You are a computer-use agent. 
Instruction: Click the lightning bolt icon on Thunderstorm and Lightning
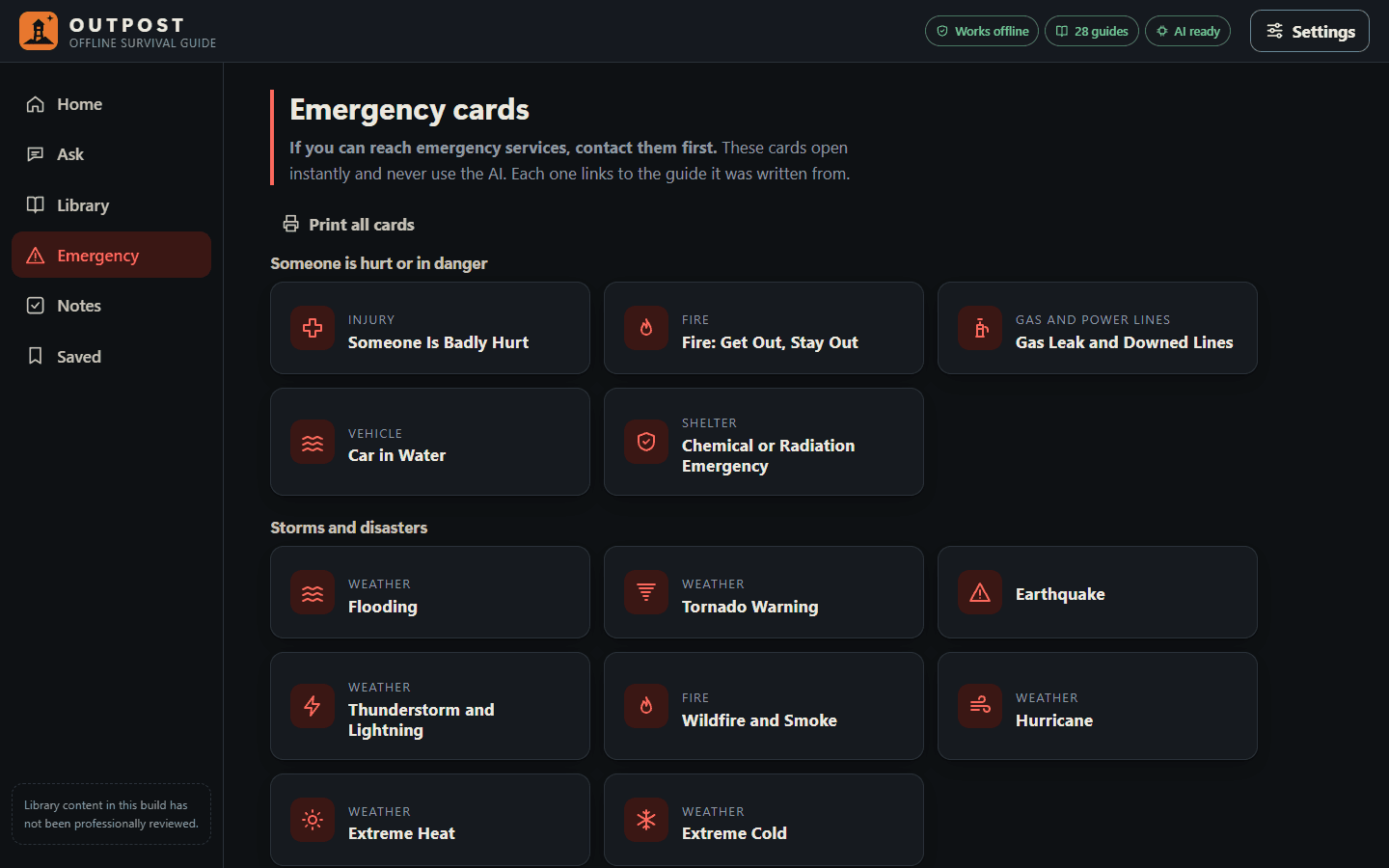[313, 706]
